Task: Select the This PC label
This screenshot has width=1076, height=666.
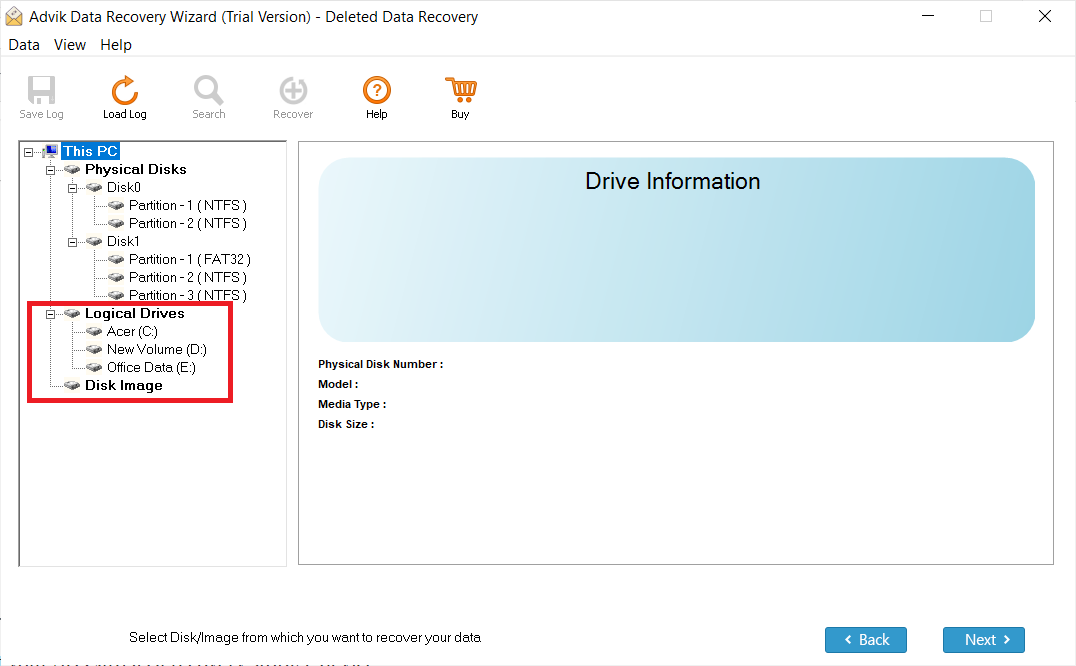Action: pyautogui.click(x=90, y=151)
